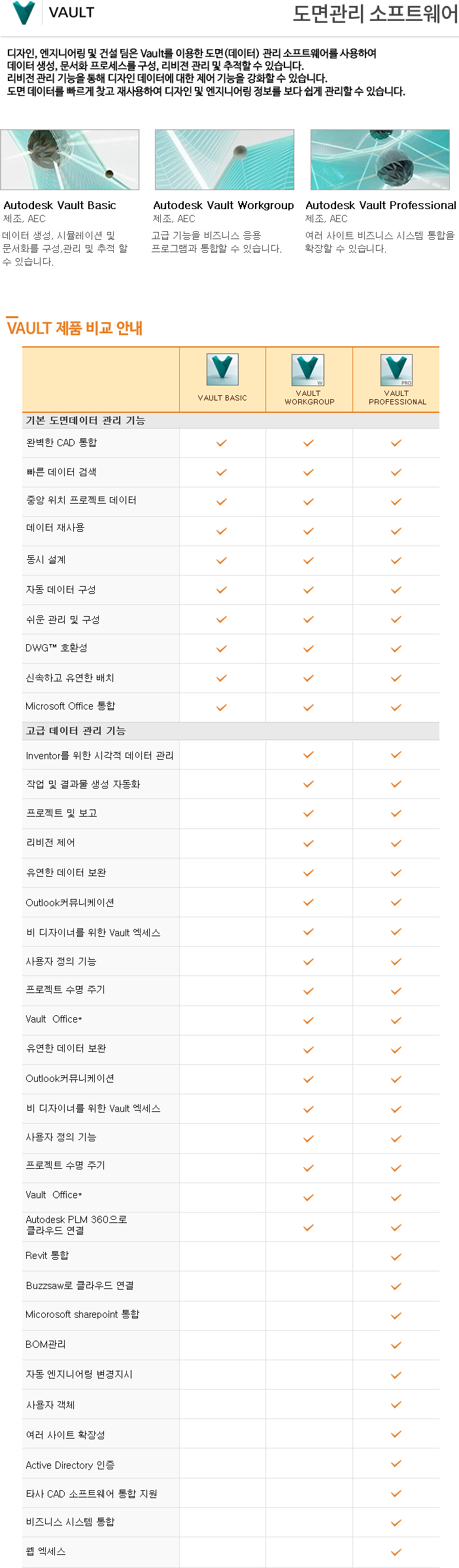459x1568 pixels.
Task: Click Workgroup checkmark for 리비전 제어 row
Action: coord(309,843)
